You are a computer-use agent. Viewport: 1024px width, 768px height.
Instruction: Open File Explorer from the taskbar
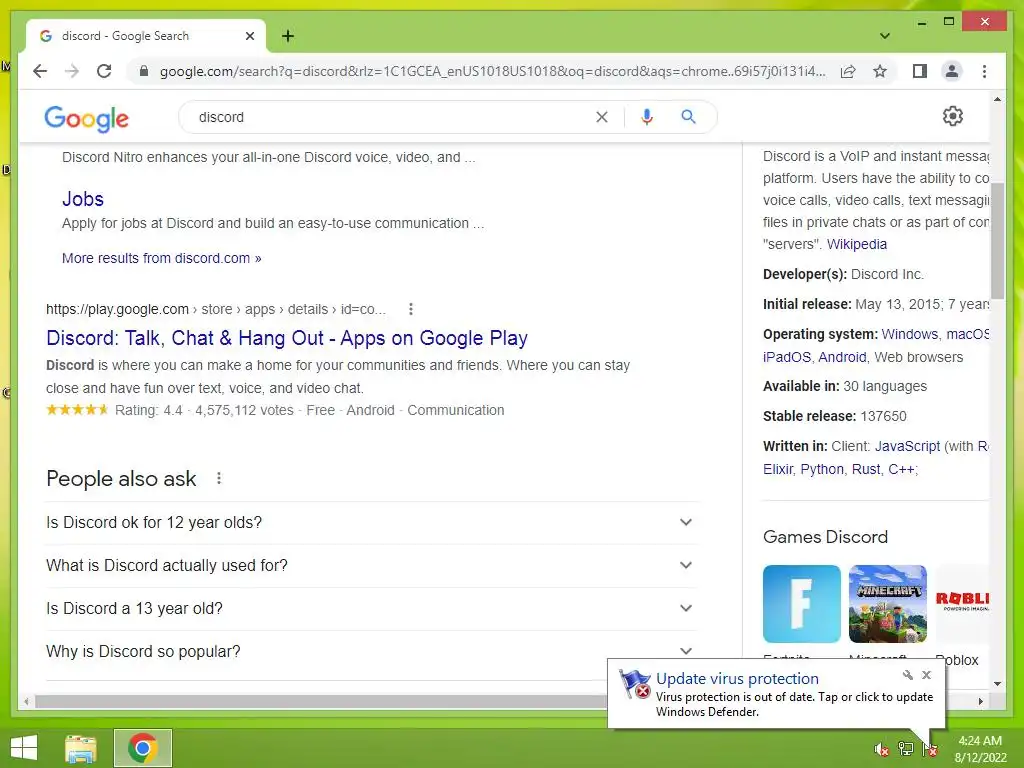point(81,748)
